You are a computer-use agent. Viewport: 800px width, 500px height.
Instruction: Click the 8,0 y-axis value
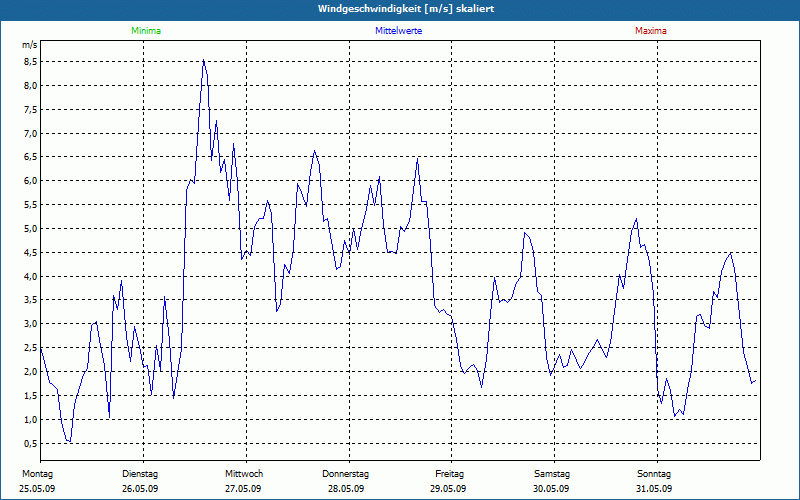(x=31, y=86)
